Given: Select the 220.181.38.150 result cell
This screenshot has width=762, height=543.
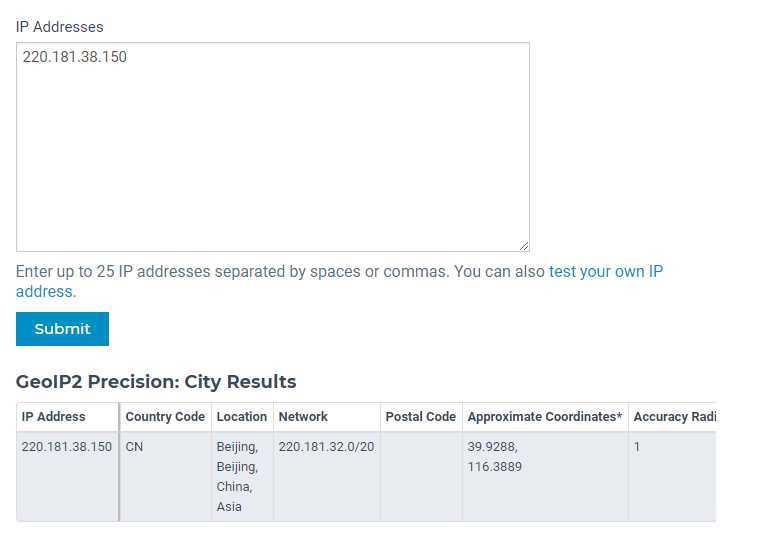Looking at the screenshot, I should coord(67,447).
